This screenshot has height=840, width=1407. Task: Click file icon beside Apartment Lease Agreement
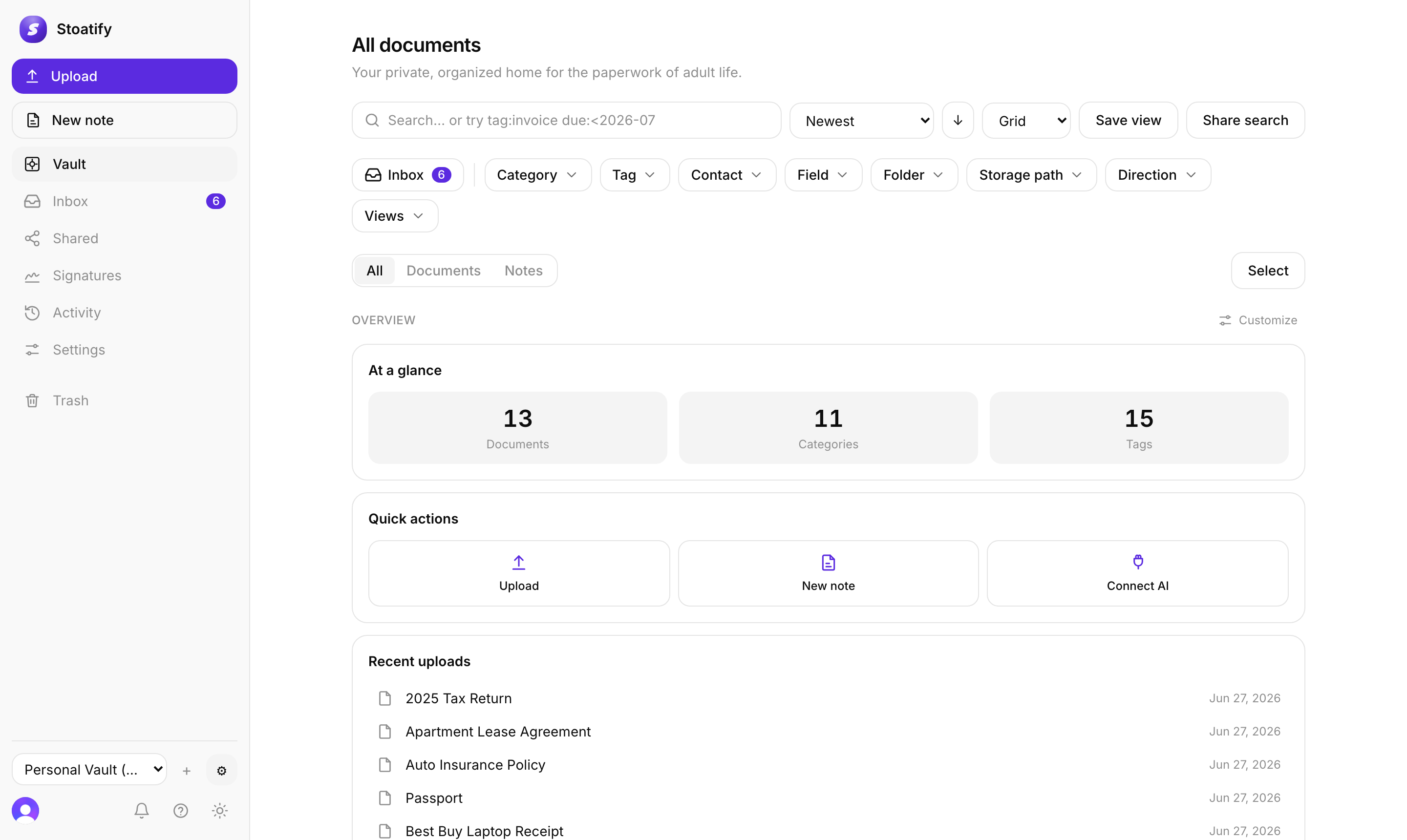[x=385, y=731]
